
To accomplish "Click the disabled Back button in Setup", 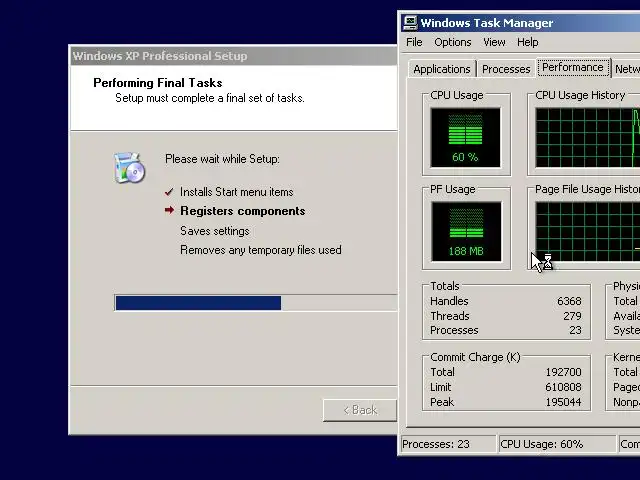I will [x=360, y=410].
